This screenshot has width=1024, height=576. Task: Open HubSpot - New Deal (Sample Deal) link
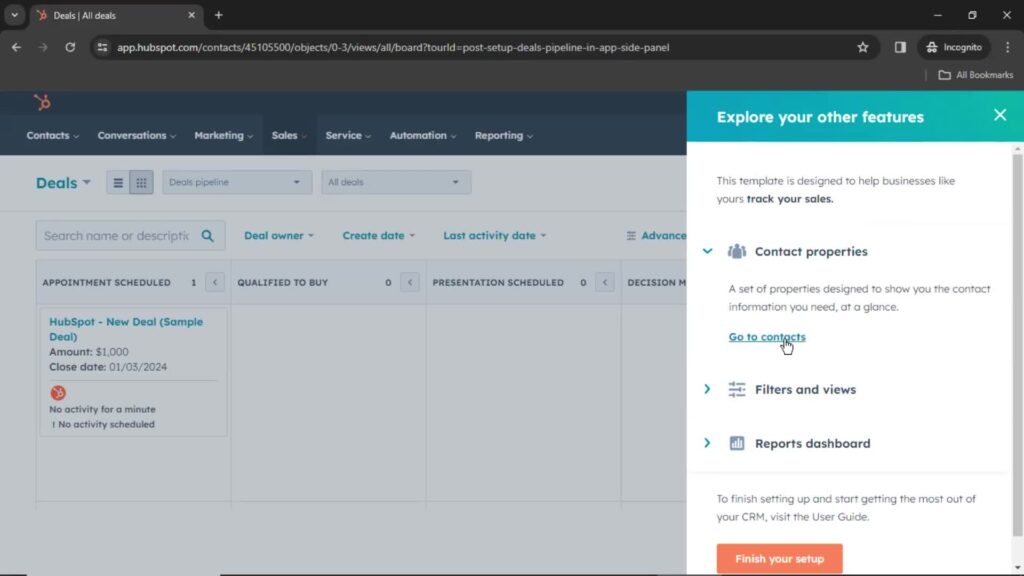[x=126, y=329]
